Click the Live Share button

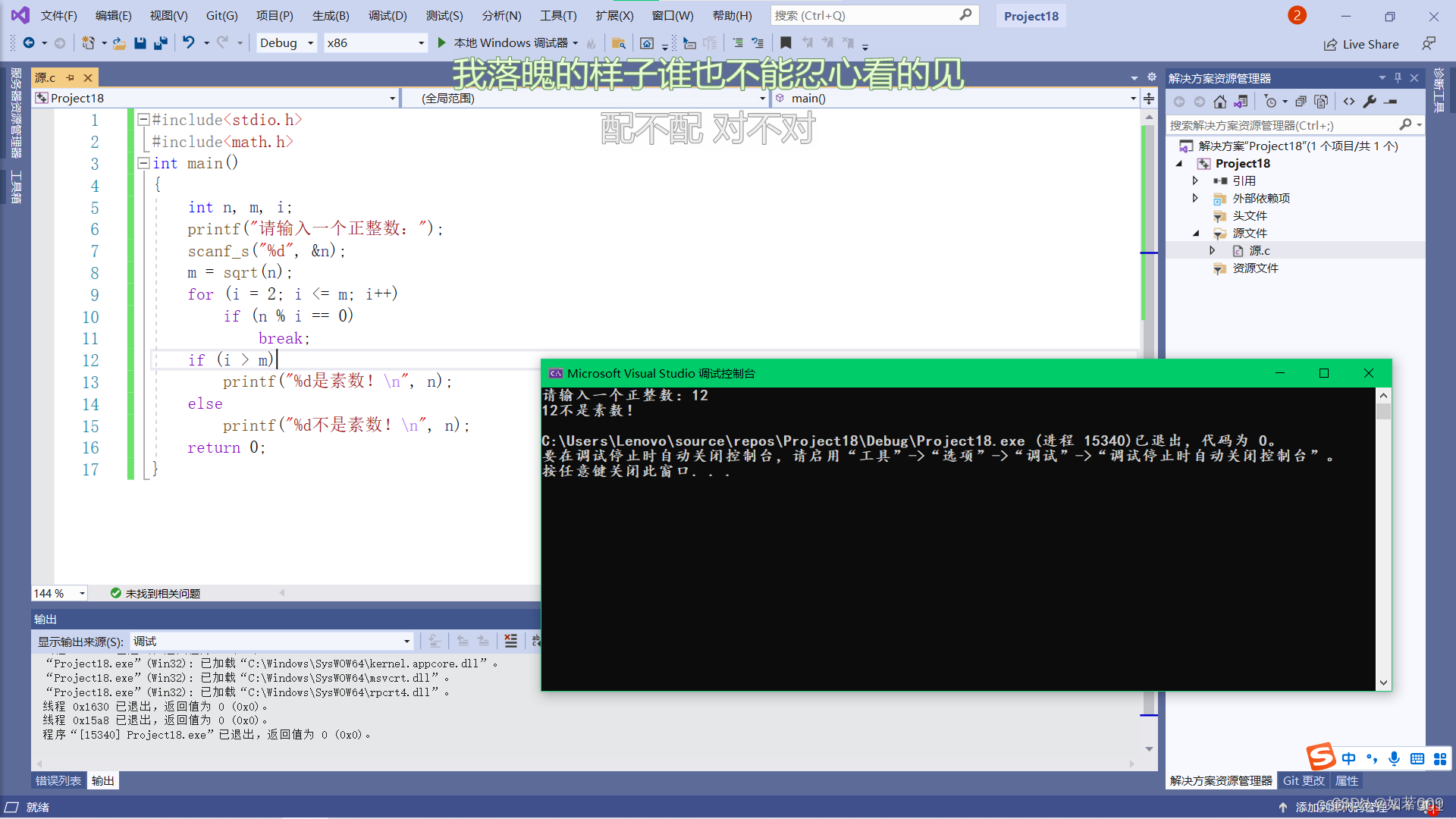[x=1361, y=44]
